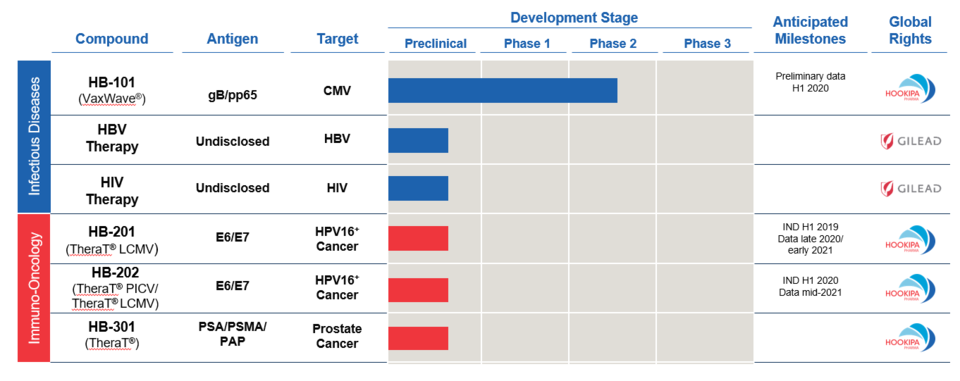Click the HB-101 blue progress bar
Screen dimensions: 960x381
click(503, 91)
